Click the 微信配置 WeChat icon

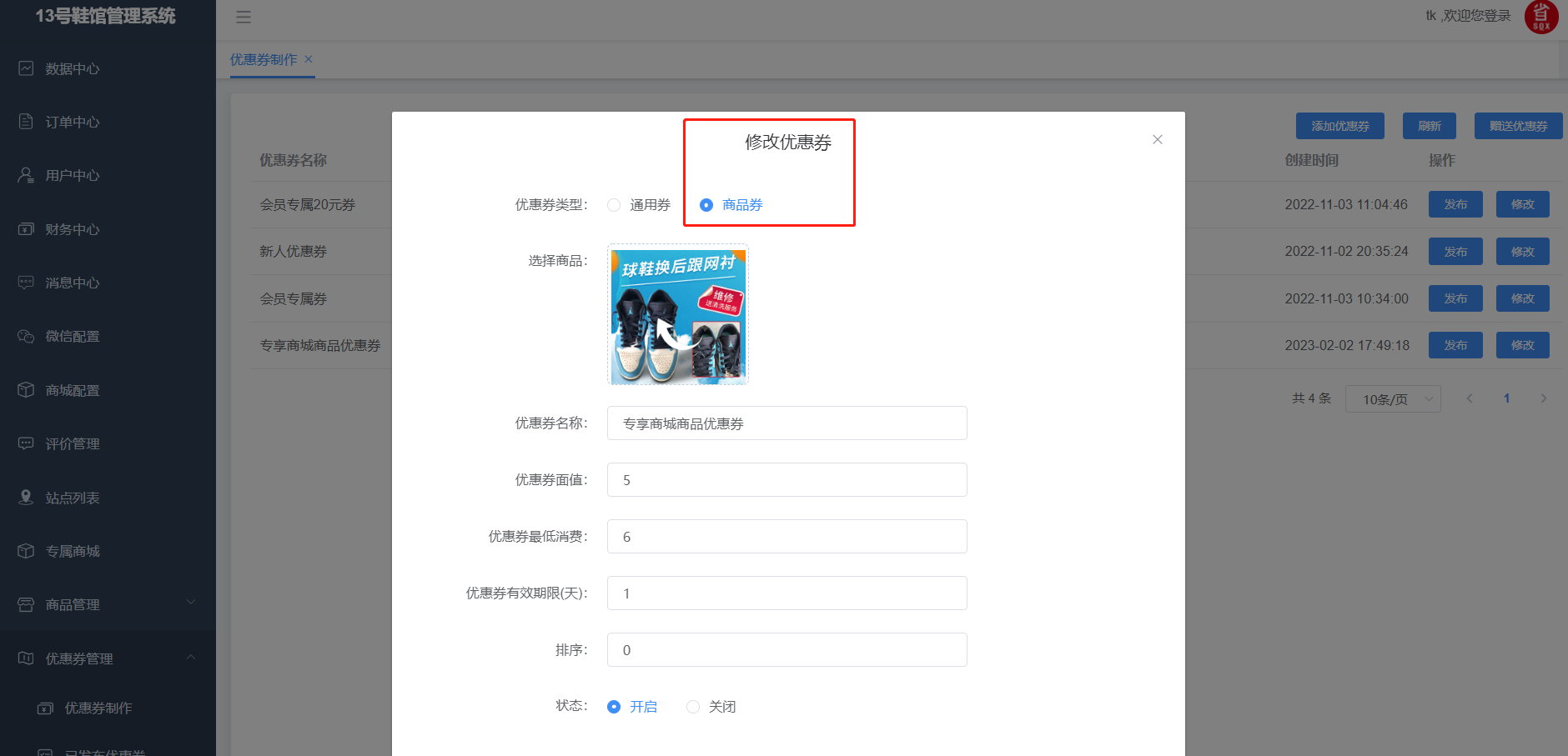click(x=26, y=336)
